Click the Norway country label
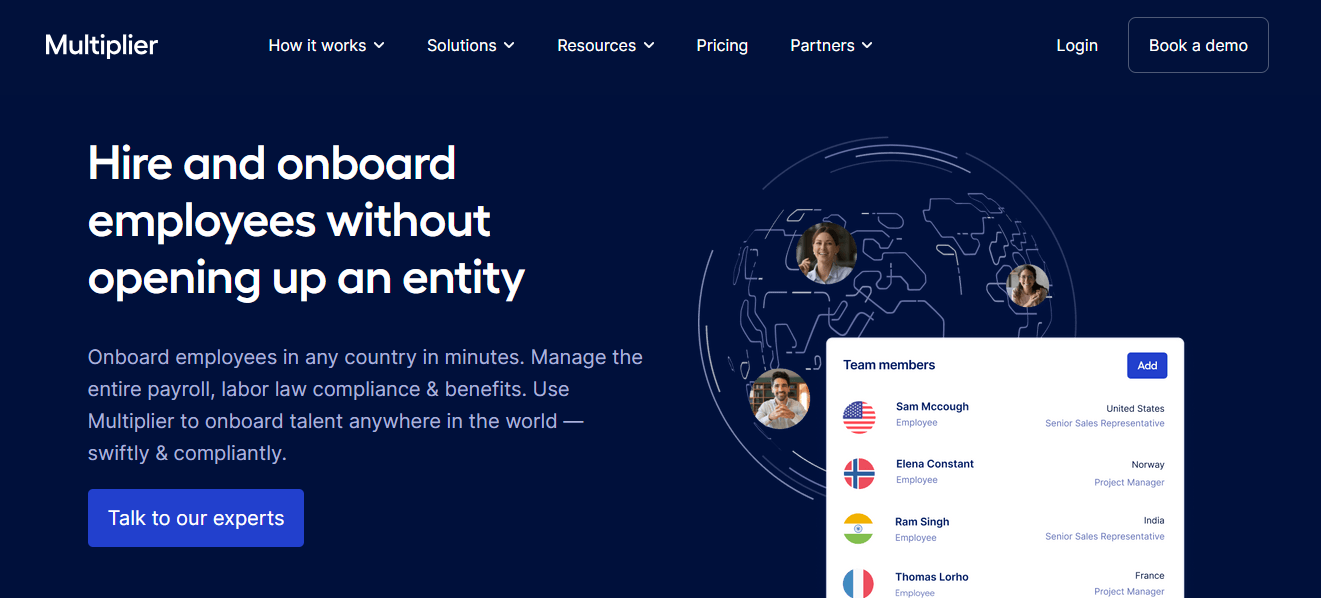This screenshot has width=1321, height=598. [1148, 464]
